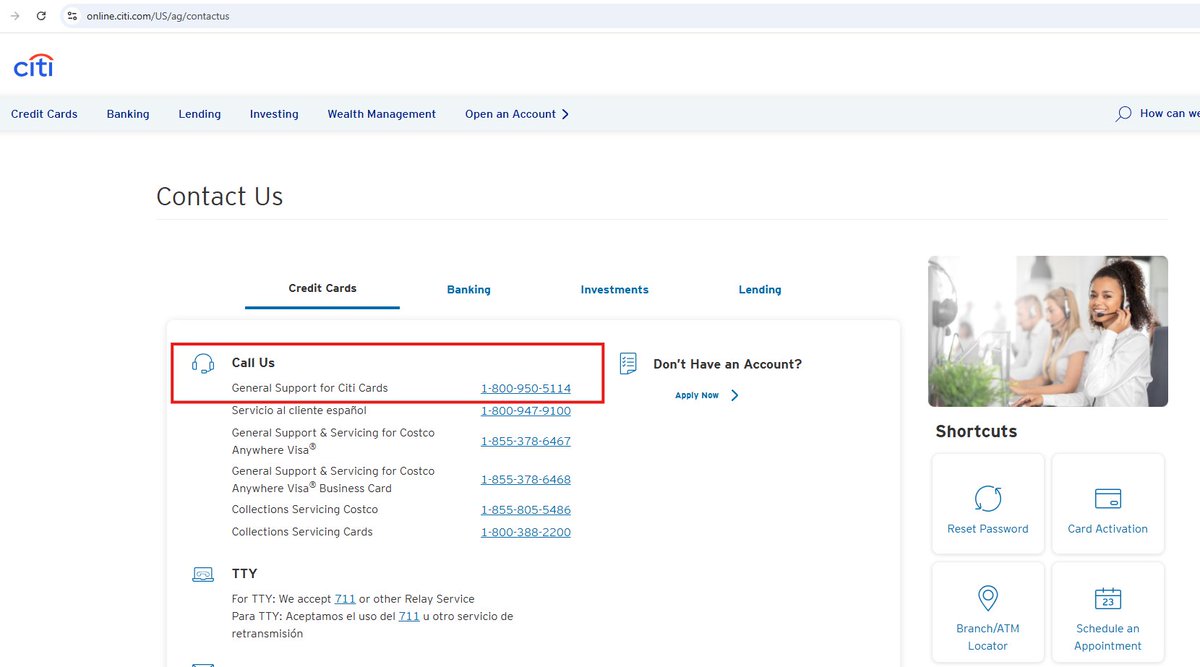Screen dimensions: 1200x667
Task: Open the Banking nav menu
Action: click(128, 114)
